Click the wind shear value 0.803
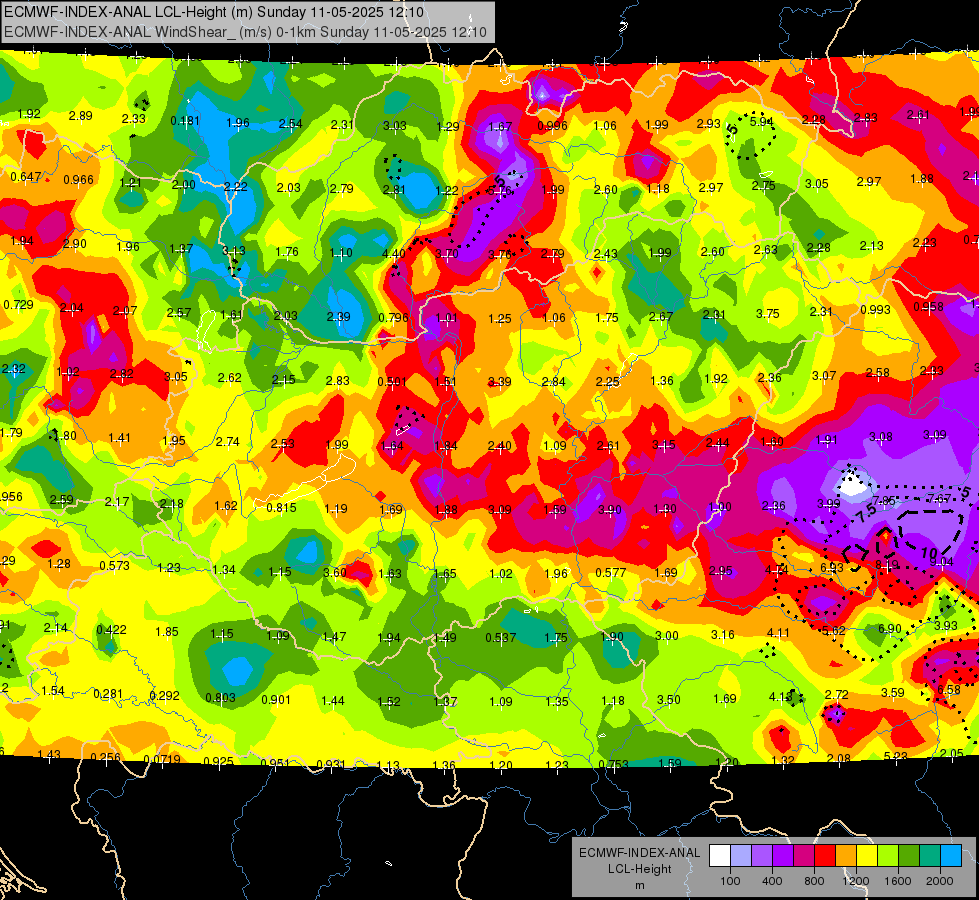The image size is (979, 900). click(220, 698)
